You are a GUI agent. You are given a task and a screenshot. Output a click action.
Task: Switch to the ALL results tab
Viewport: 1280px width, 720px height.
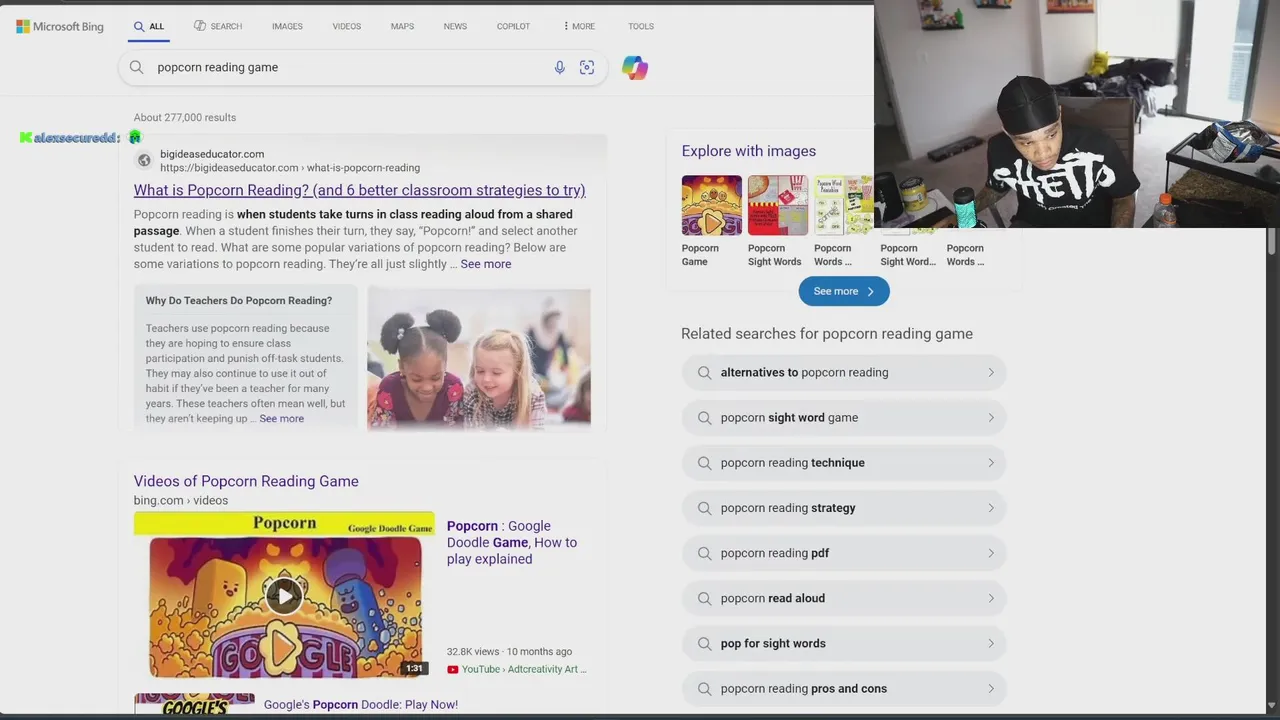pos(149,26)
